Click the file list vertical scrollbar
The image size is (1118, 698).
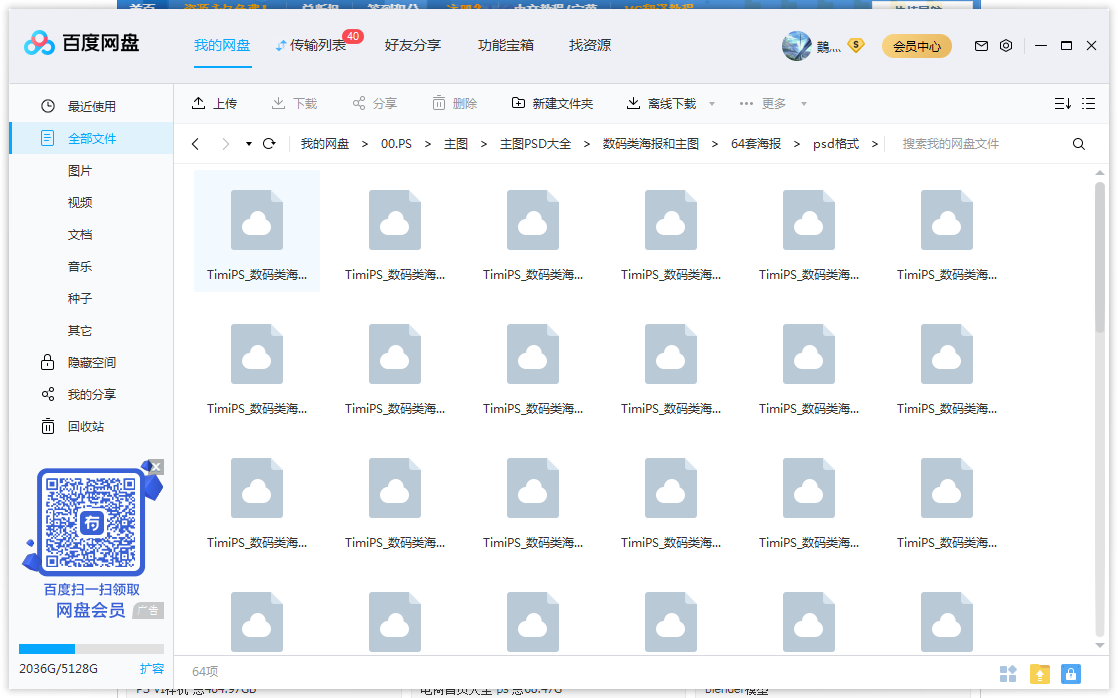1099,257
